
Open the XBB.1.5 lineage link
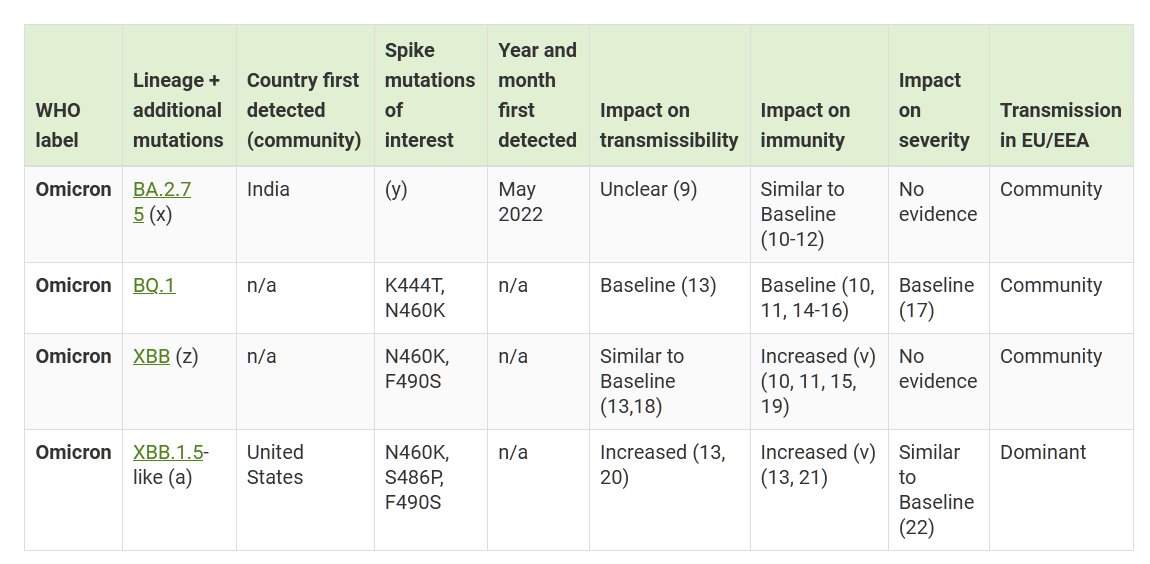[168, 453]
